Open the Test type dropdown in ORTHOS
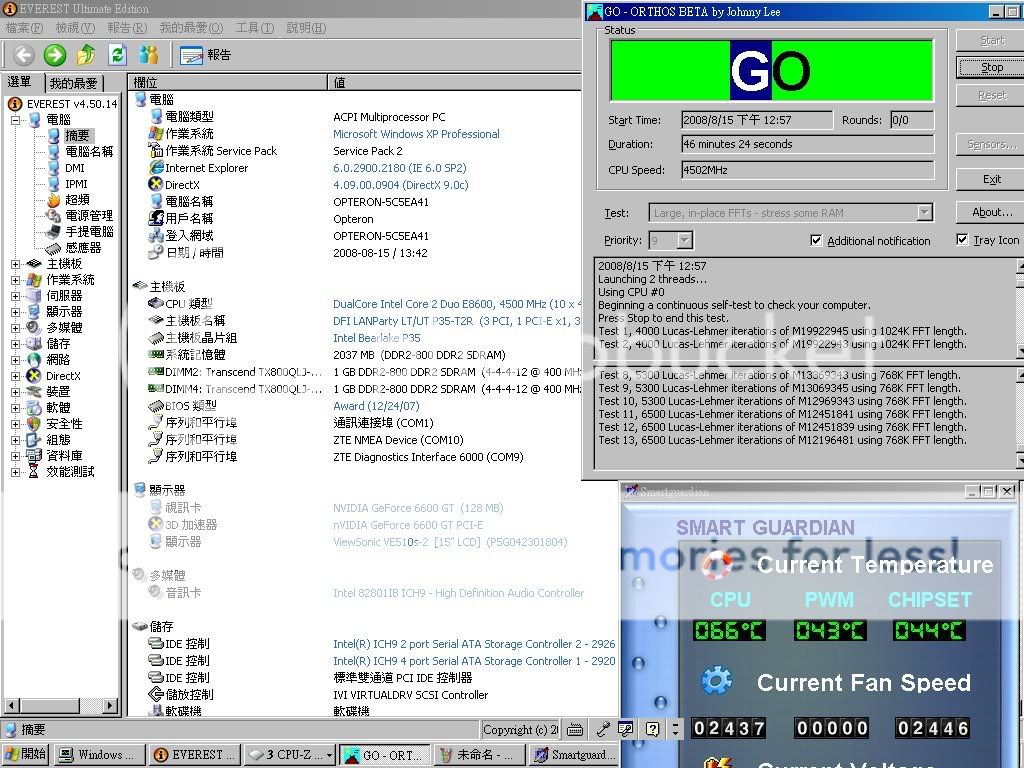 924,212
